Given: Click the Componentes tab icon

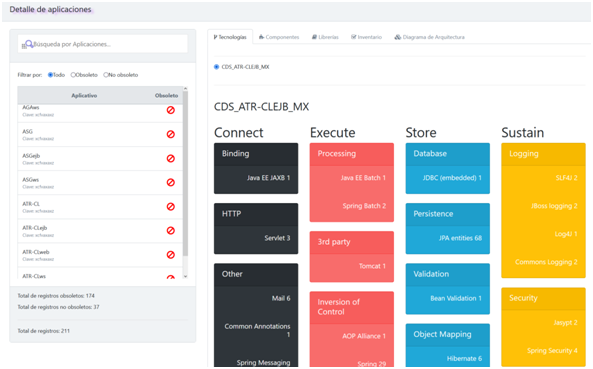Looking at the screenshot, I should tap(261, 37).
